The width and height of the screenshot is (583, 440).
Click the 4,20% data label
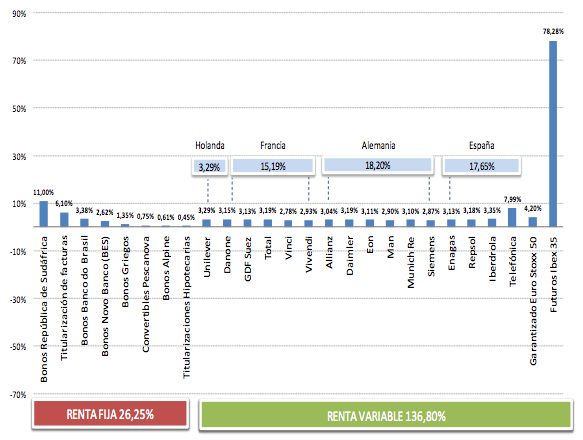(x=533, y=209)
